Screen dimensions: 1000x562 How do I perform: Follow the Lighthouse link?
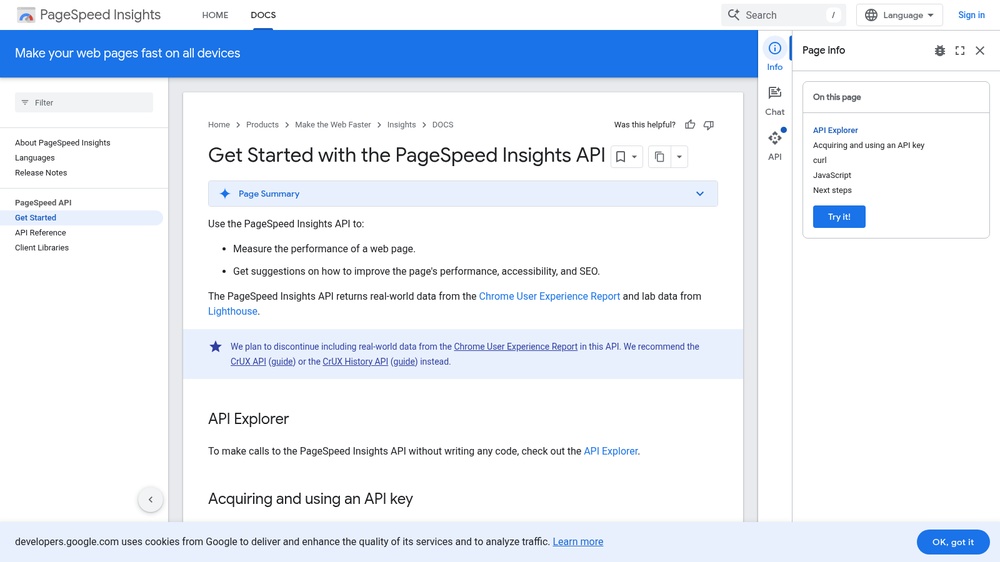click(x=233, y=311)
